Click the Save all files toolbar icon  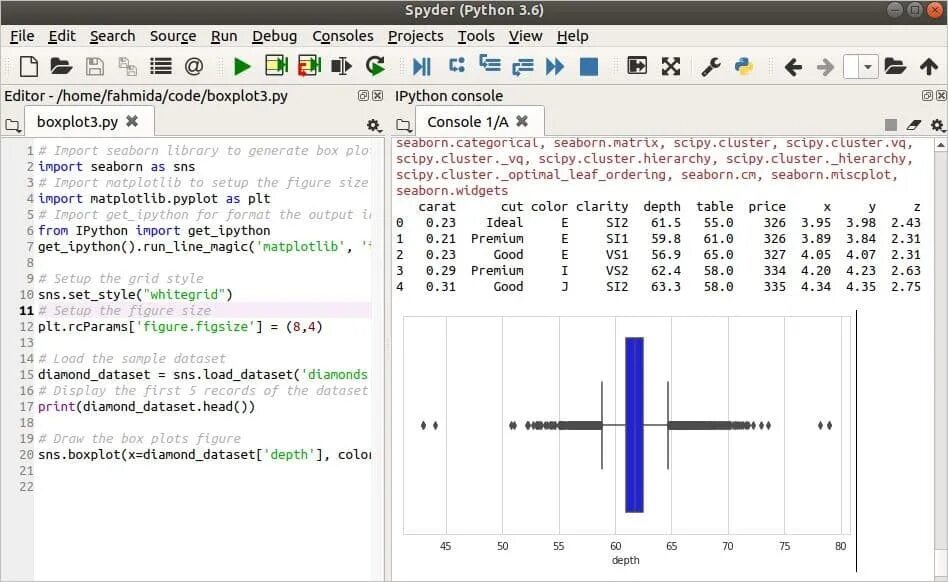tap(128, 66)
